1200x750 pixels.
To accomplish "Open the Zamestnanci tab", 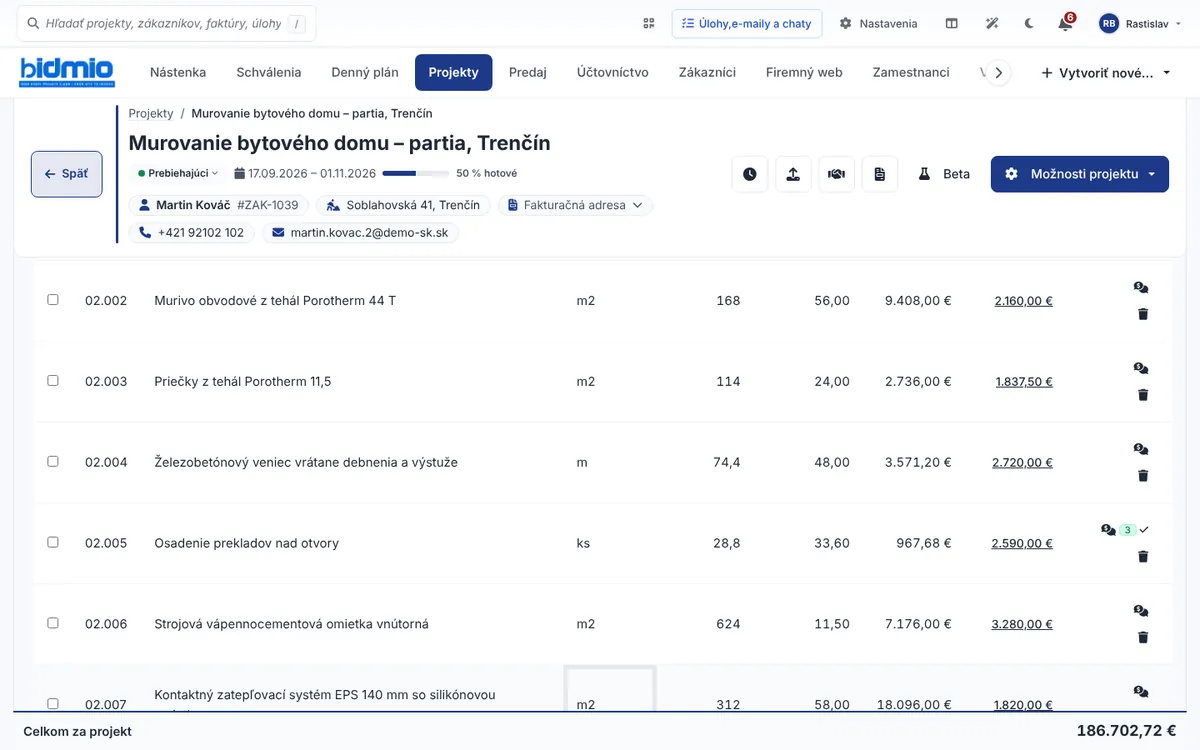I will pos(911,72).
